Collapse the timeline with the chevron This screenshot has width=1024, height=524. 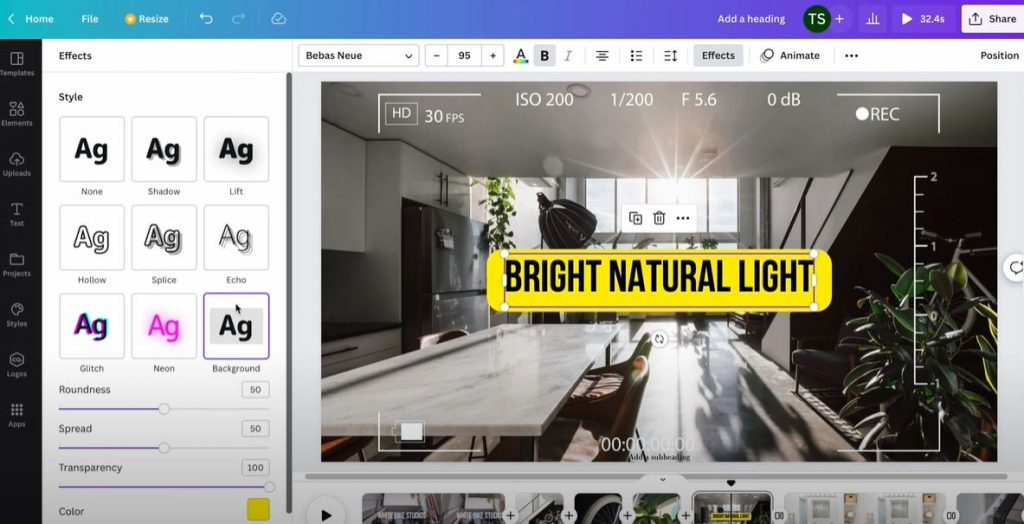tap(662, 480)
